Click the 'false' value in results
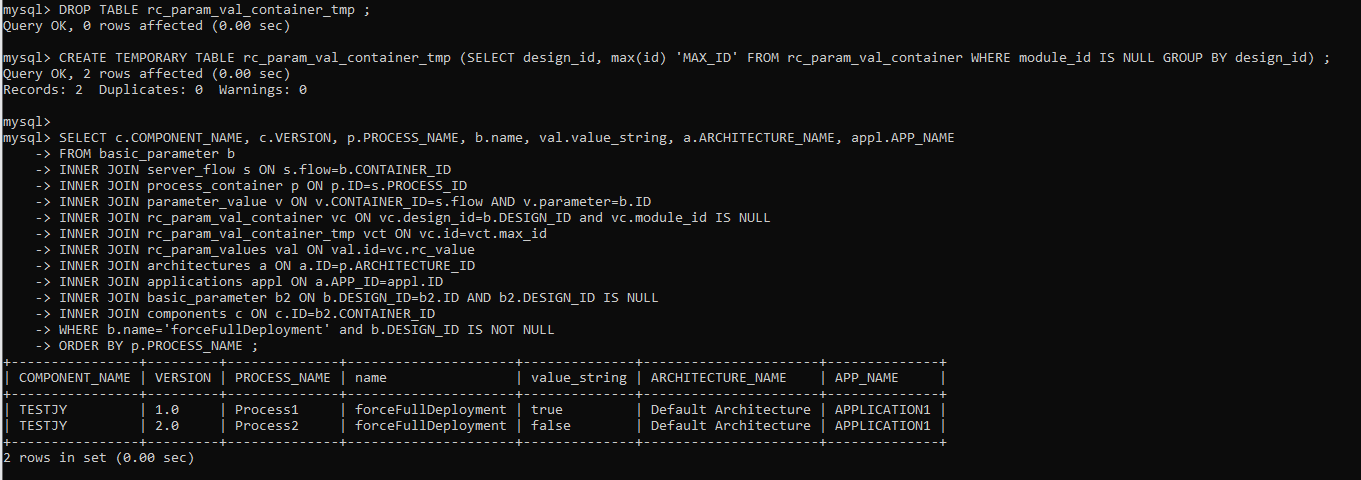 tap(551, 426)
